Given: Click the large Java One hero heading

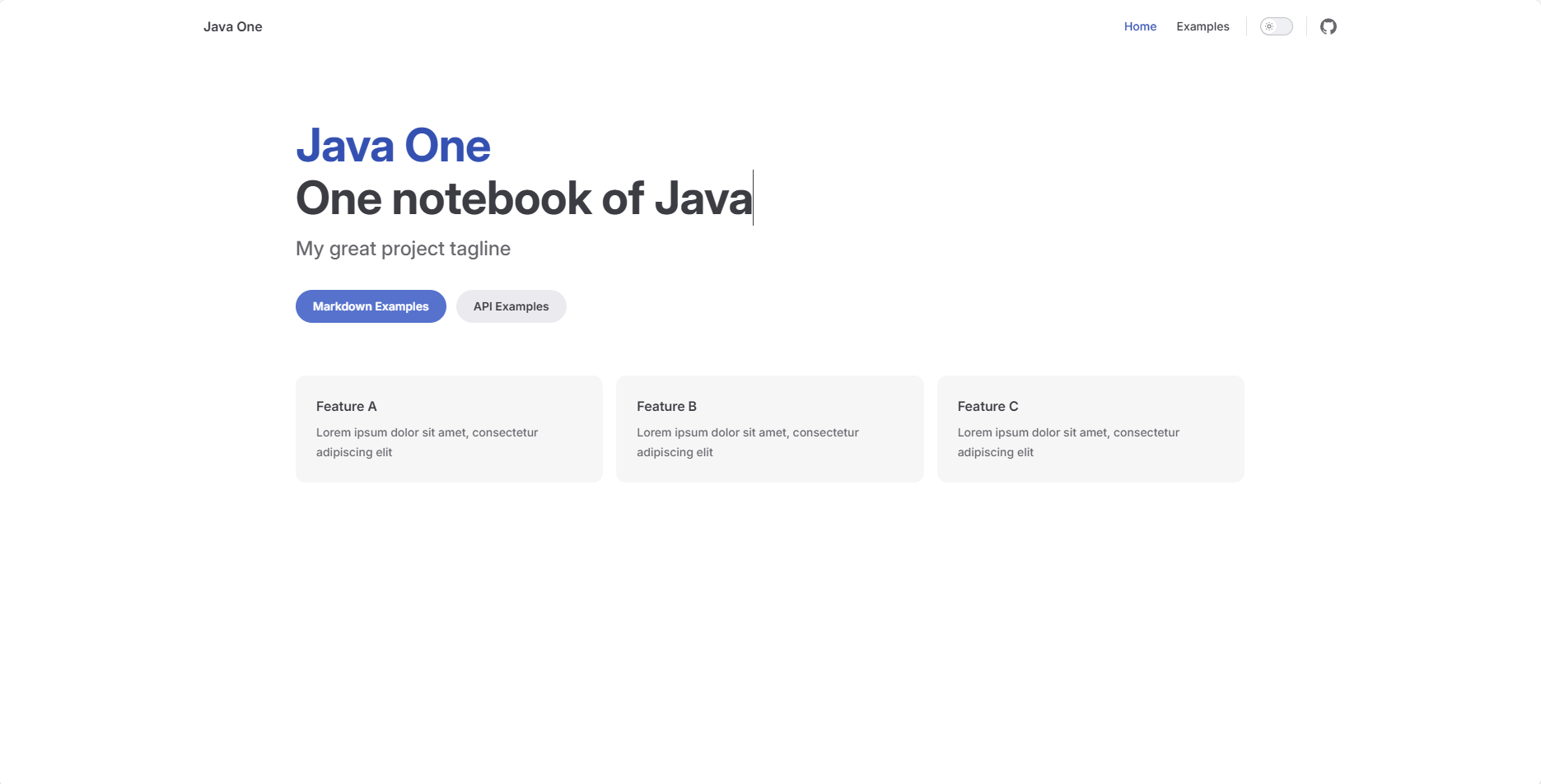Looking at the screenshot, I should click(393, 146).
